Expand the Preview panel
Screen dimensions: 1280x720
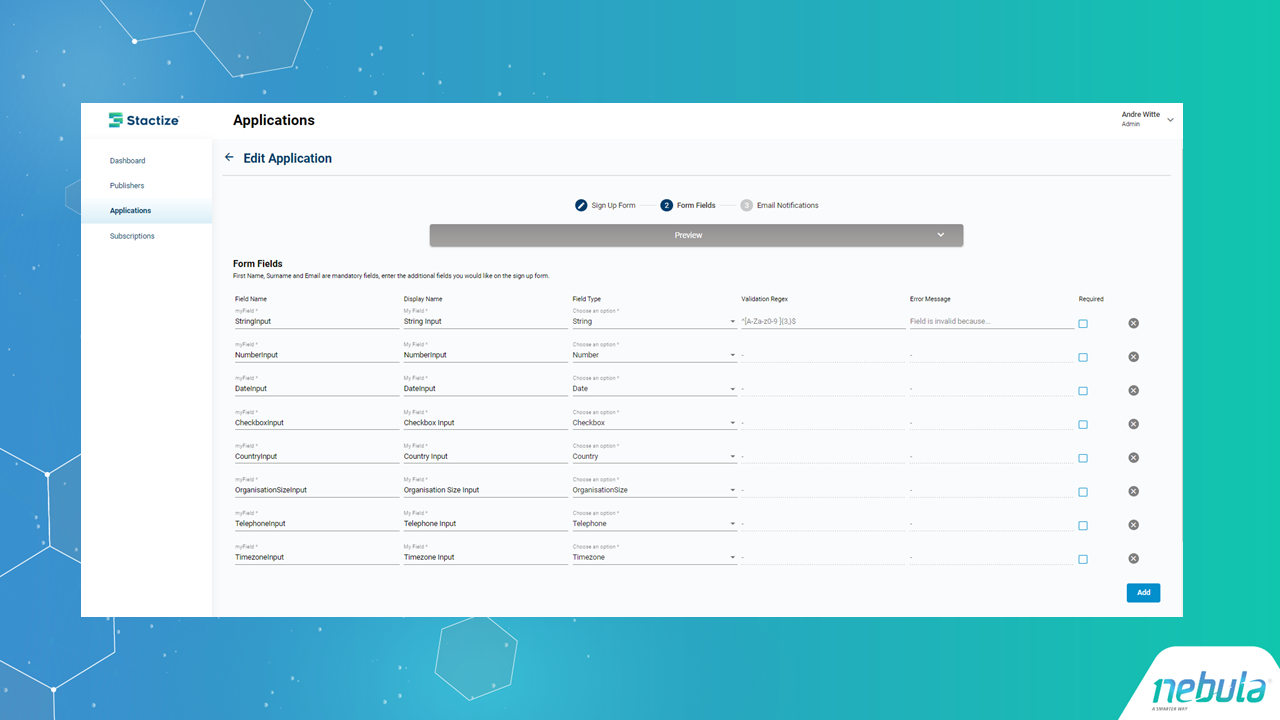pyautogui.click(x=696, y=235)
